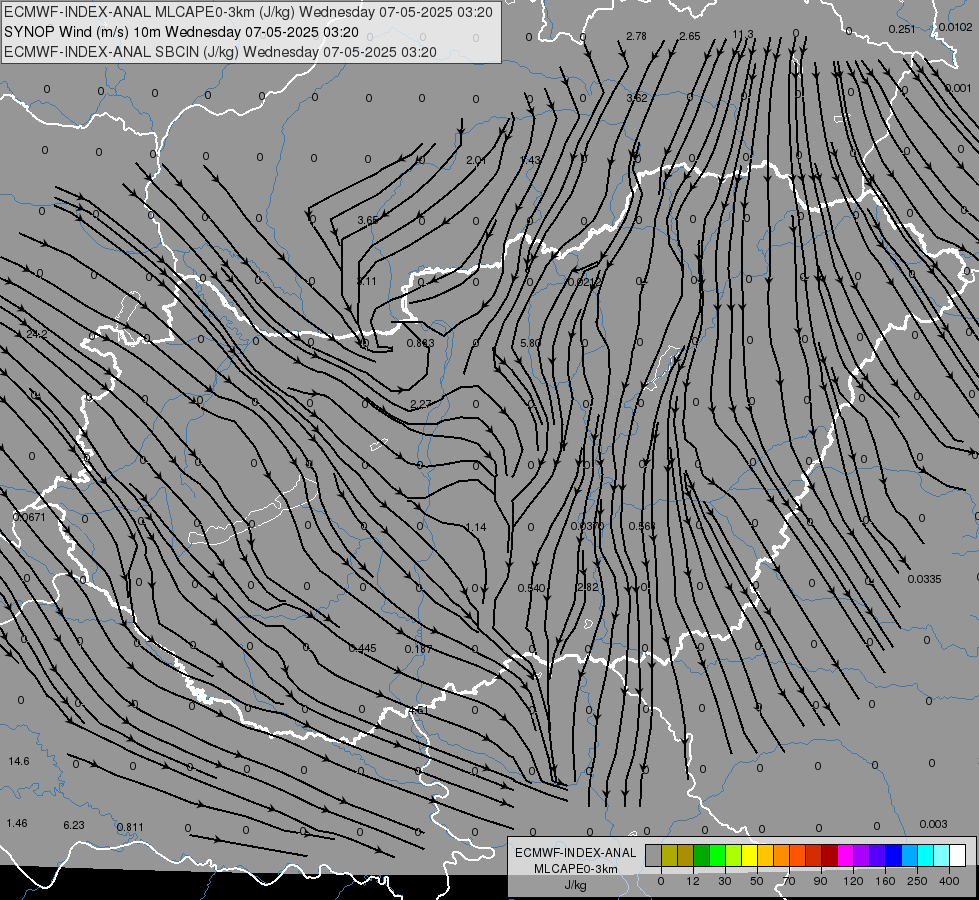Click the map value 14.6
The height and width of the screenshot is (900, 979).
[x=19, y=761]
